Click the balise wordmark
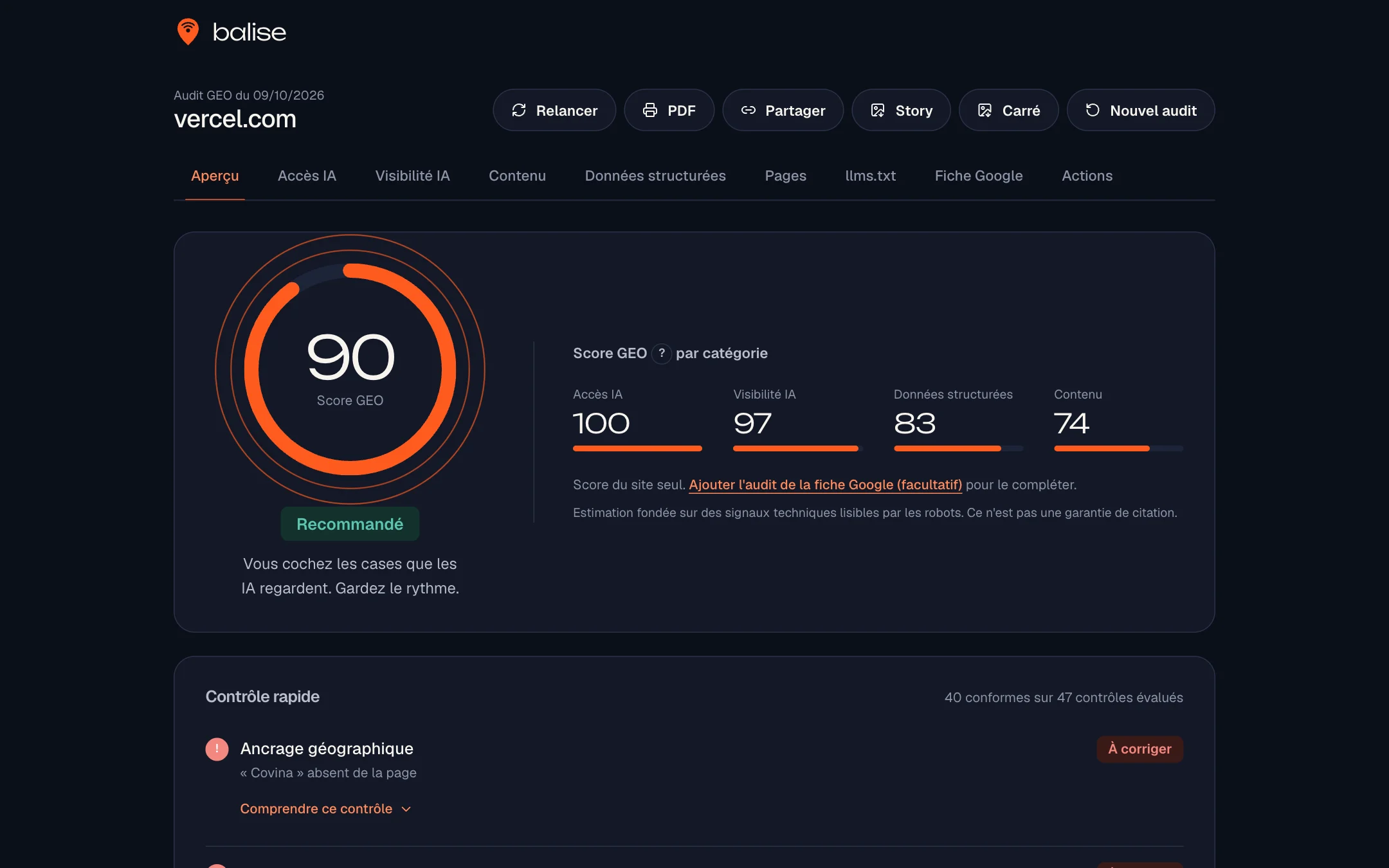 (250, 32)
